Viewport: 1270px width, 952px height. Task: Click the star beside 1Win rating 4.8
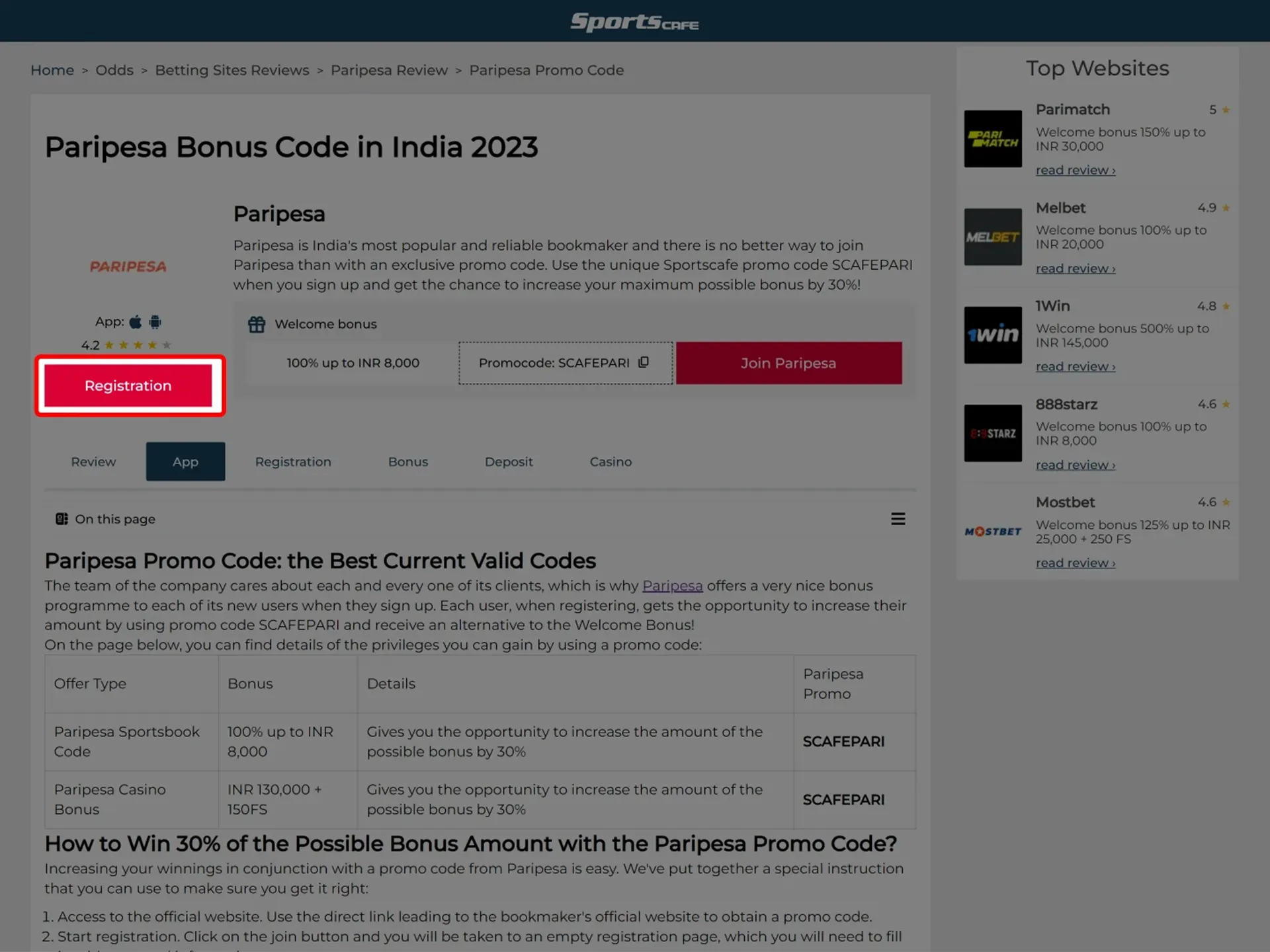(x=1226, y=306)
